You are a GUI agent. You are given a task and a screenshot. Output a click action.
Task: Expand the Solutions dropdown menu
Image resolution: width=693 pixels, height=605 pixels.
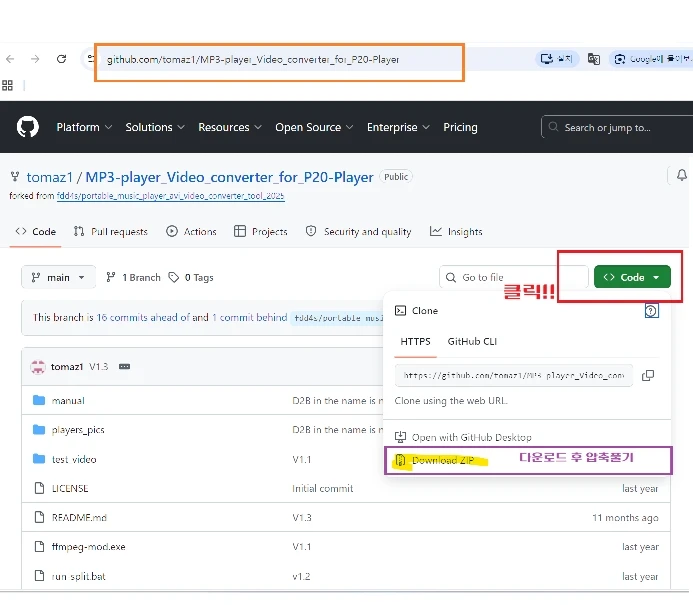coord(155,127)
